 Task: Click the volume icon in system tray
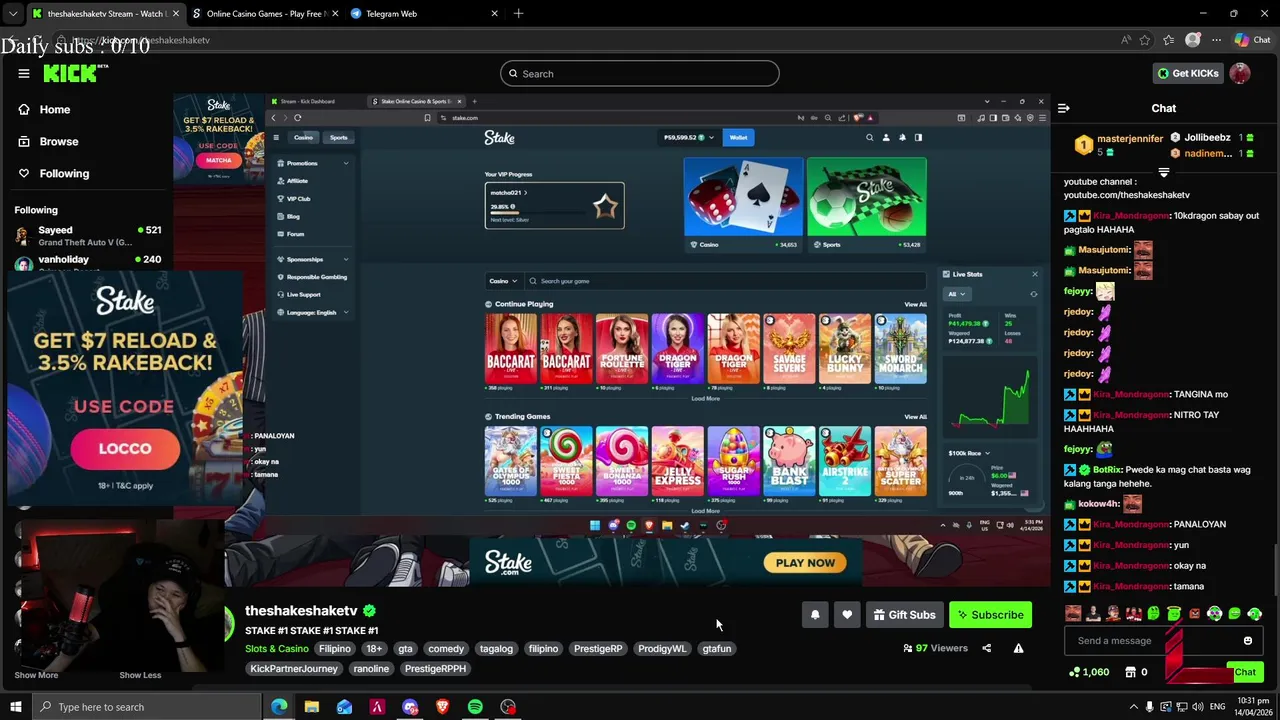[1199, 707]
